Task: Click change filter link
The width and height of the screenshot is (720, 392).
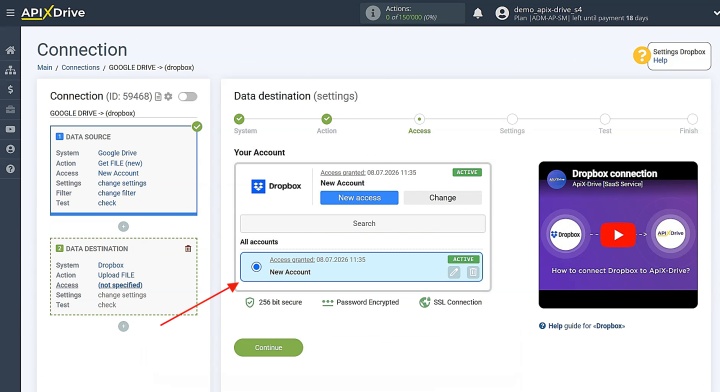Action: 117,193
